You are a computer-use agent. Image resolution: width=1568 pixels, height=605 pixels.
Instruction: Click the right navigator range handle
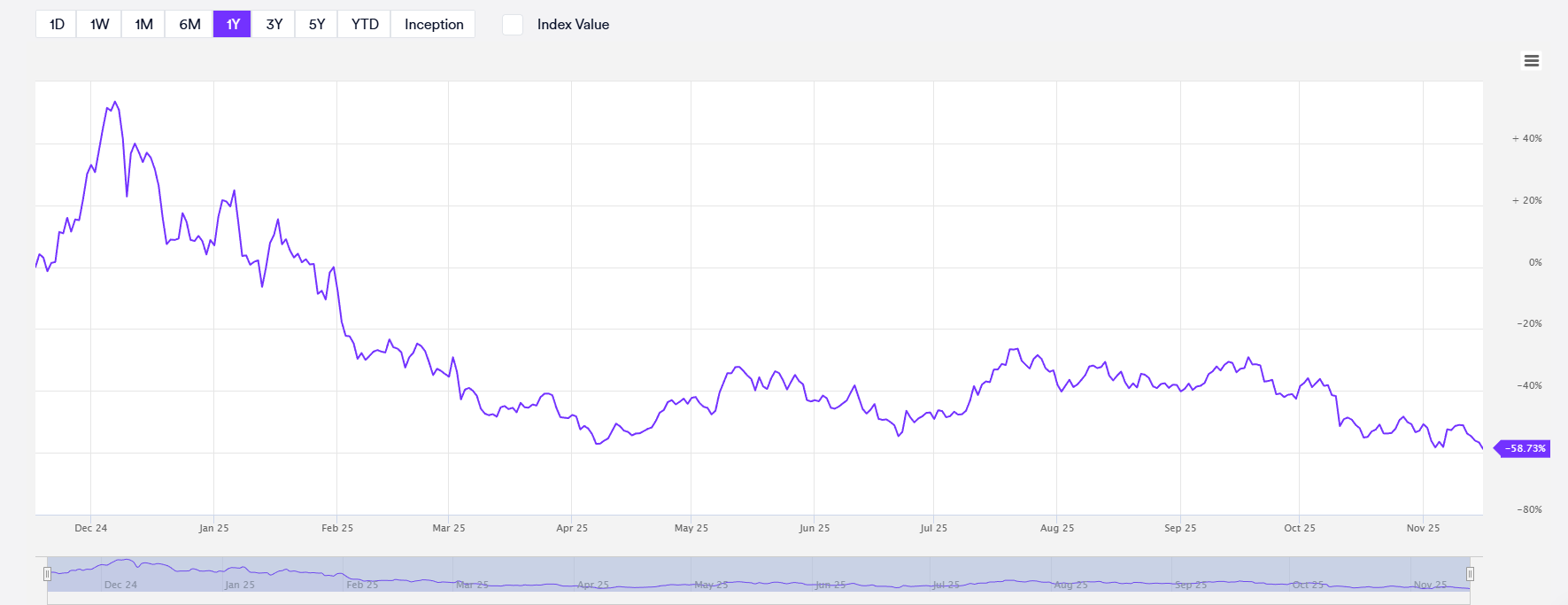click(x=1470, y=574)
